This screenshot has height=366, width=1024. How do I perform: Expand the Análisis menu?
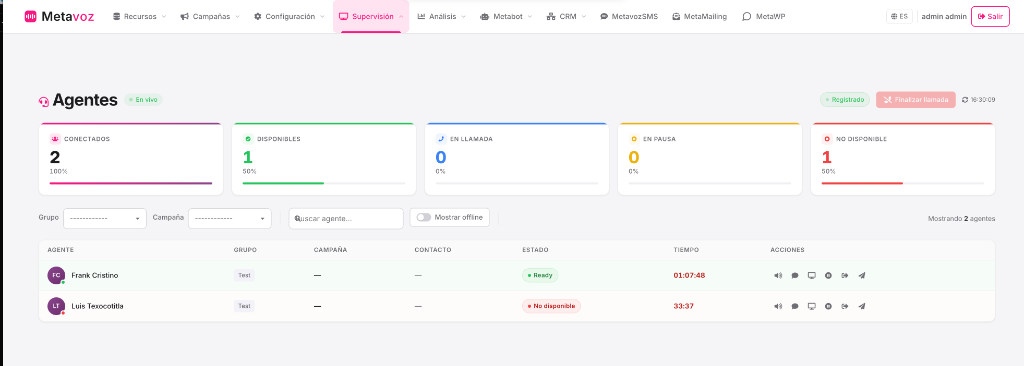(441, 16)
